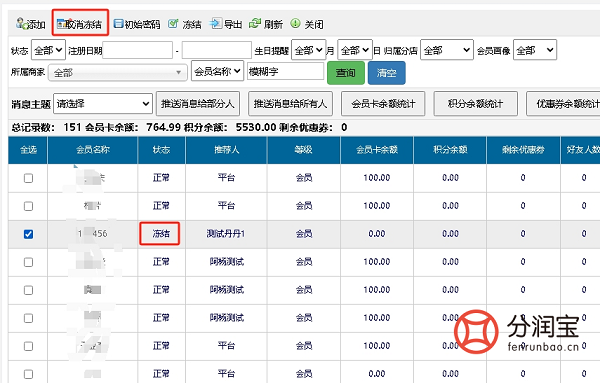Untick the checkbox of the frozen 测试丹丹1 row
The height and width of the screenshot is (383, 600).
tap(28, 234)
